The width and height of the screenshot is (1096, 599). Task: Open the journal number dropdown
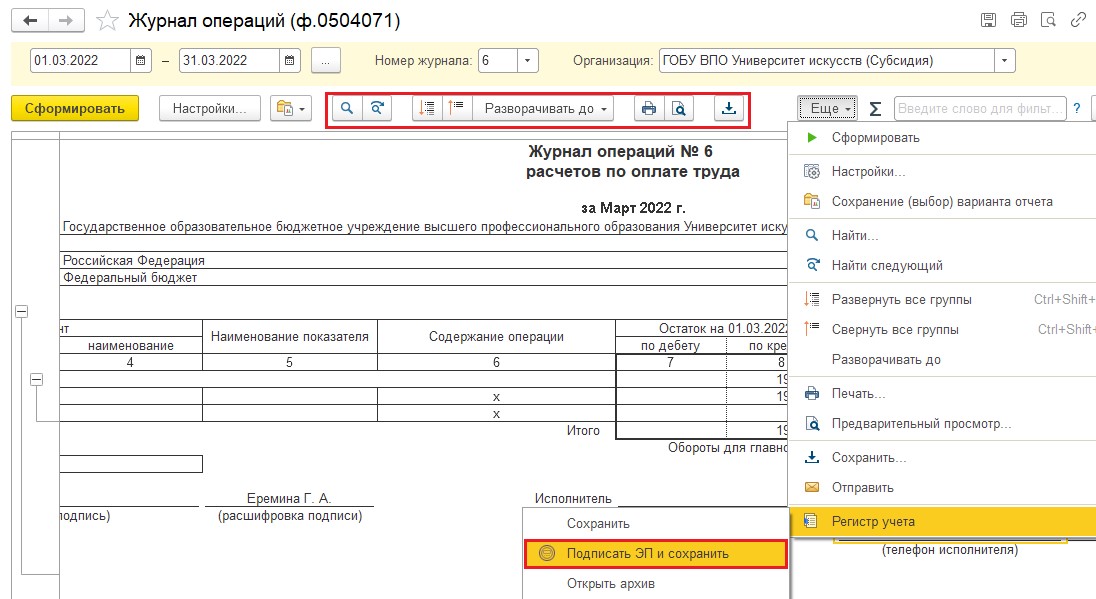[528, 61]
